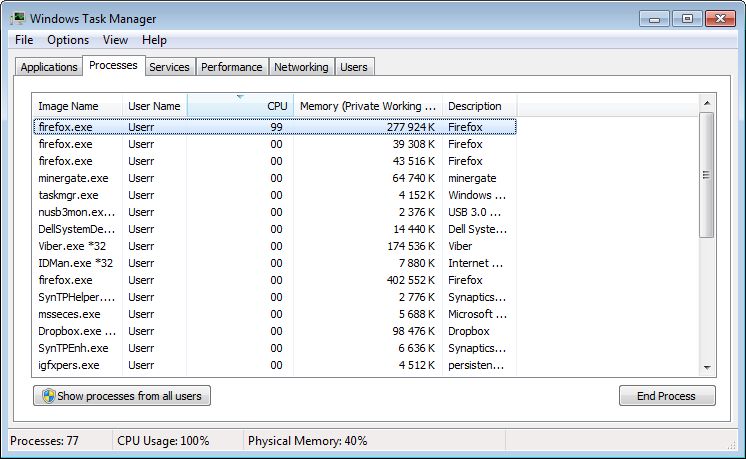
Task: Switch to the Applications tab
Action: [49, 67]
